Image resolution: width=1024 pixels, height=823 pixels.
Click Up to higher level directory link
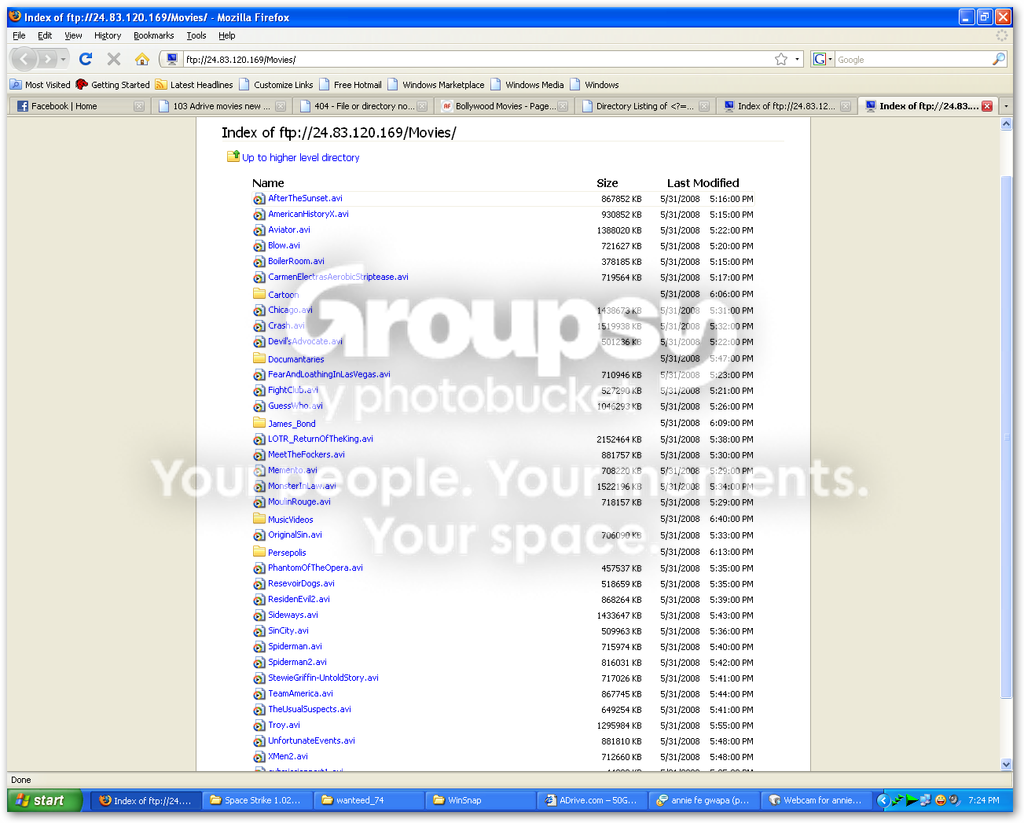pos(300,157)
